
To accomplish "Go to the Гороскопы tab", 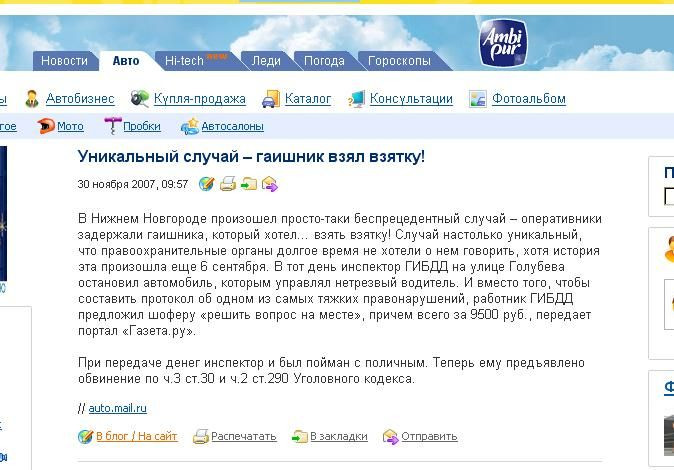I will 400,61.
